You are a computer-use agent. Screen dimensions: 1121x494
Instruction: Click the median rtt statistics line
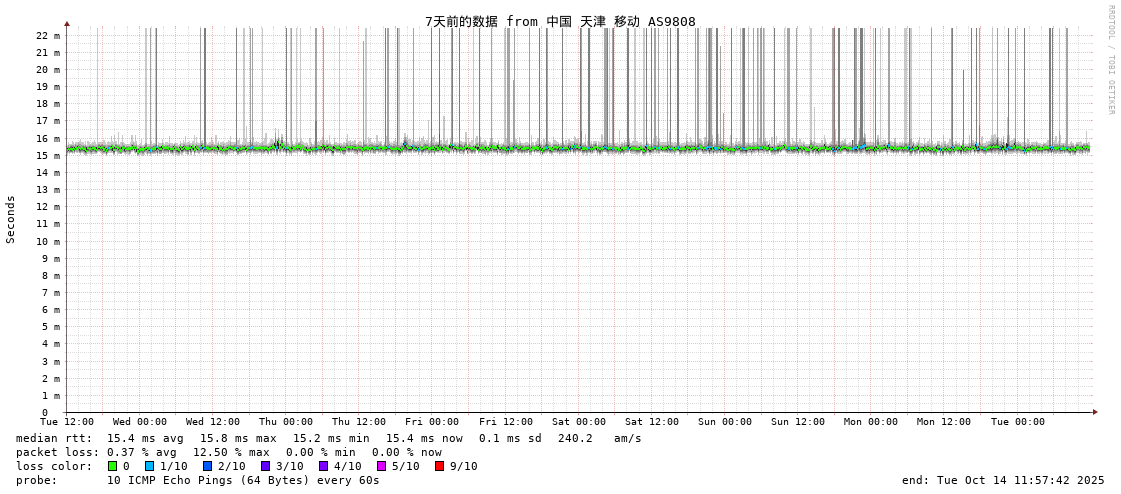[x=328, y=438]
